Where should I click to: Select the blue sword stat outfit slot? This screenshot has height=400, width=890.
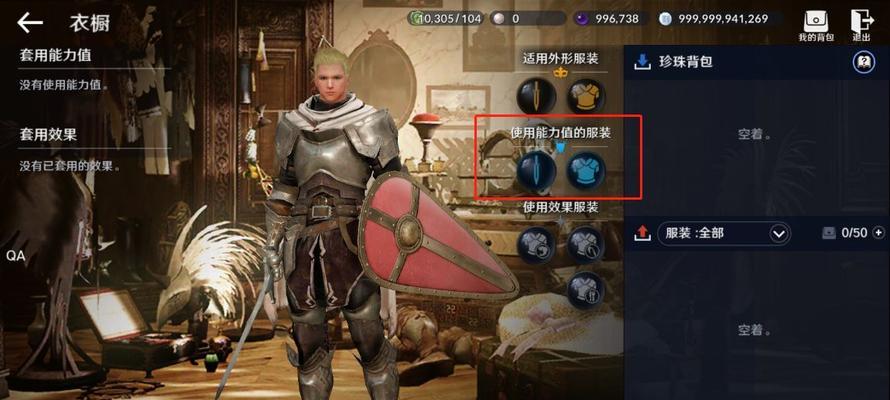point(536,170)
